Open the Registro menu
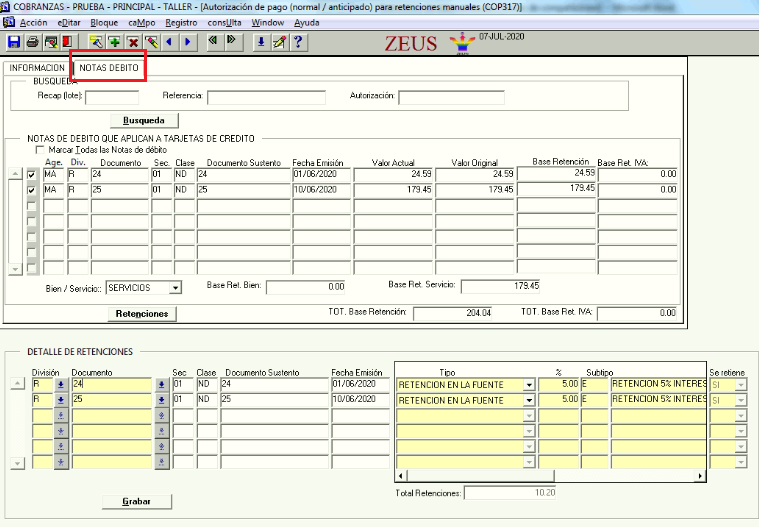 [181, 21]
